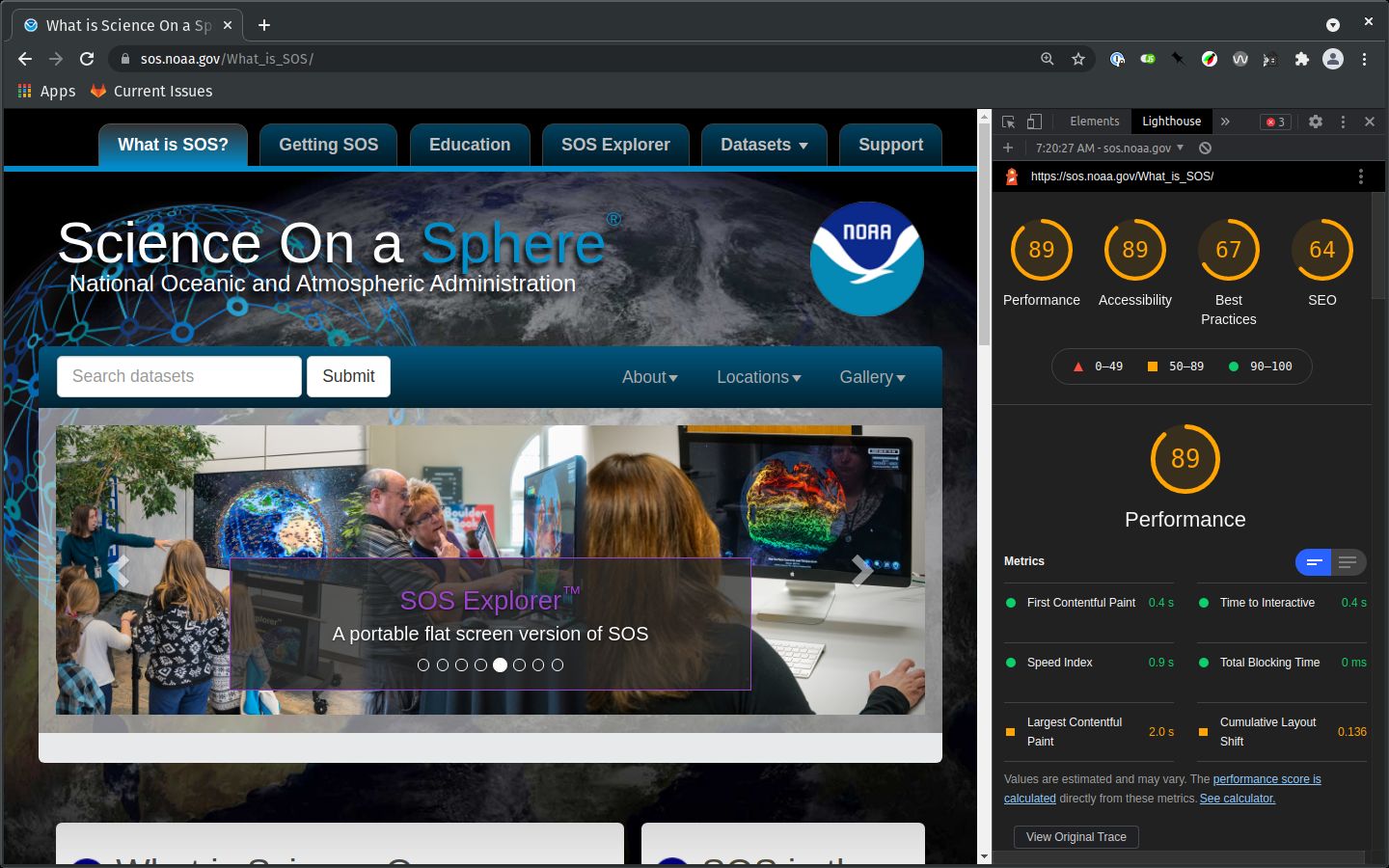
Task: Expand the About dropdown
Action: [650, 377]
